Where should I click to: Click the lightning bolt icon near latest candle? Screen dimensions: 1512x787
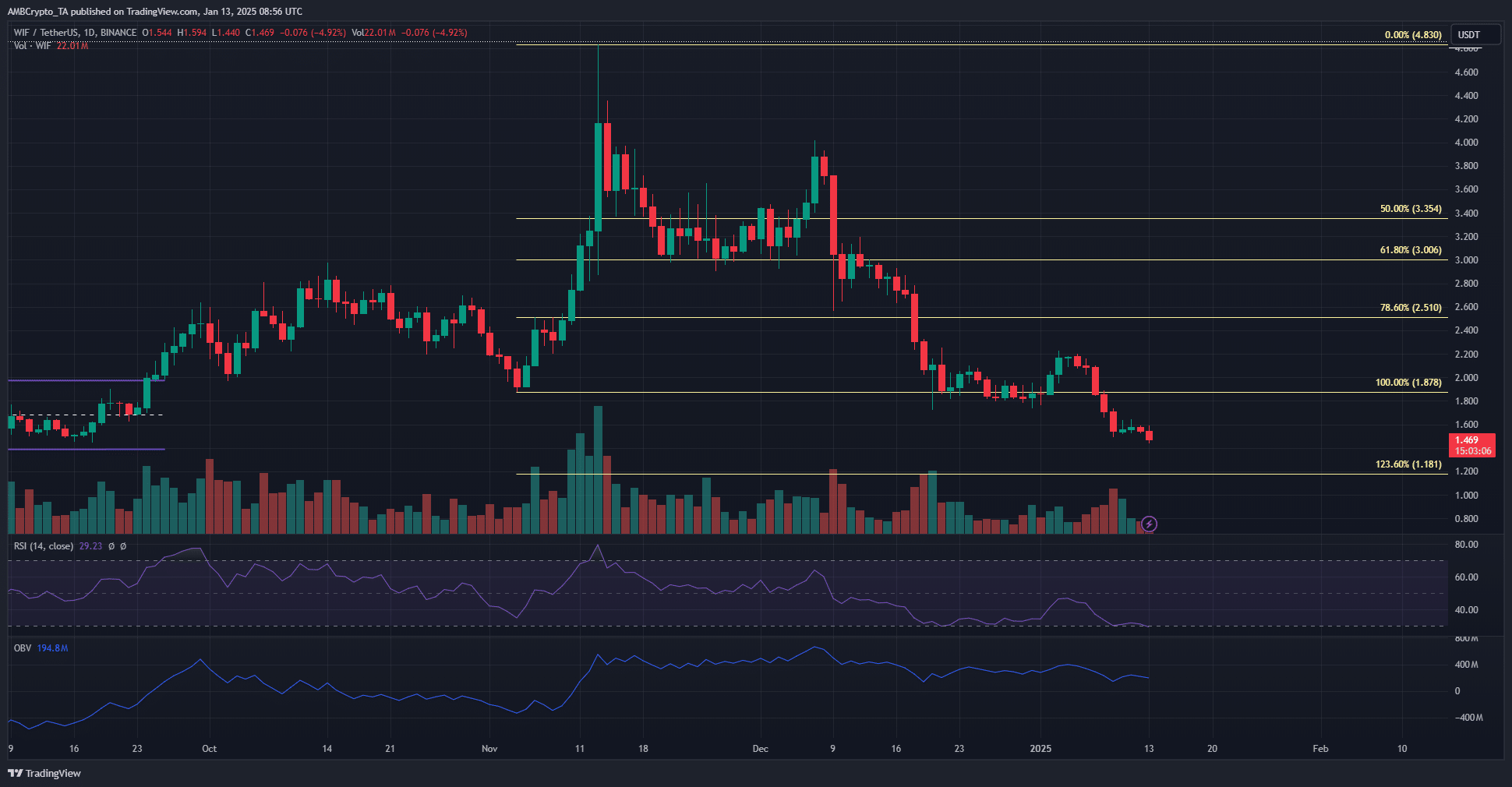[x=1149, y=524]
